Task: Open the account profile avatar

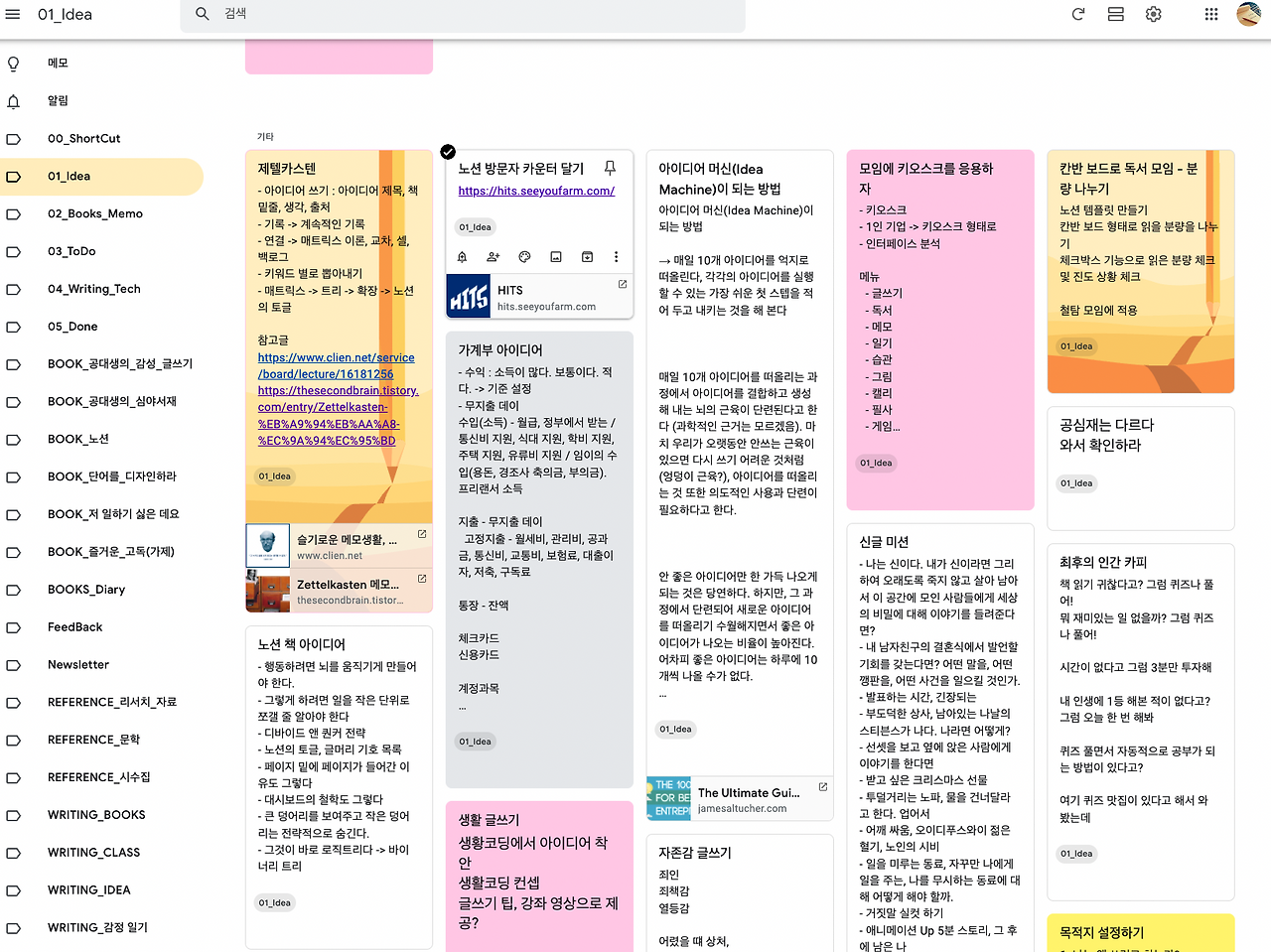Action: point(1249,14)
